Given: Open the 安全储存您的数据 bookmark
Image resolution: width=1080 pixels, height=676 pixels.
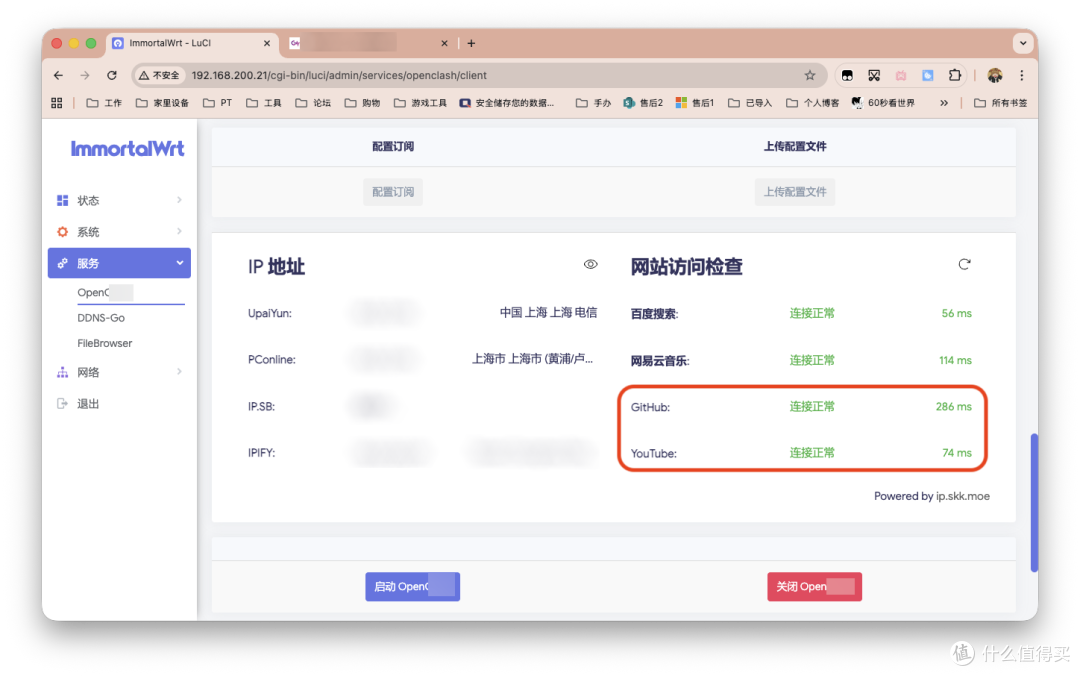Looking at the screenshot, I should (x=507, y=103).
